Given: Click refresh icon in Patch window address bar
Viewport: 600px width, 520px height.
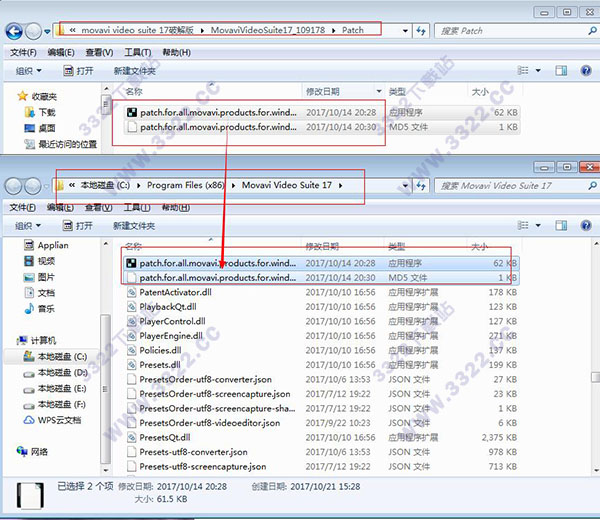Looking at the screenshot, I should [x=421, y=31].
